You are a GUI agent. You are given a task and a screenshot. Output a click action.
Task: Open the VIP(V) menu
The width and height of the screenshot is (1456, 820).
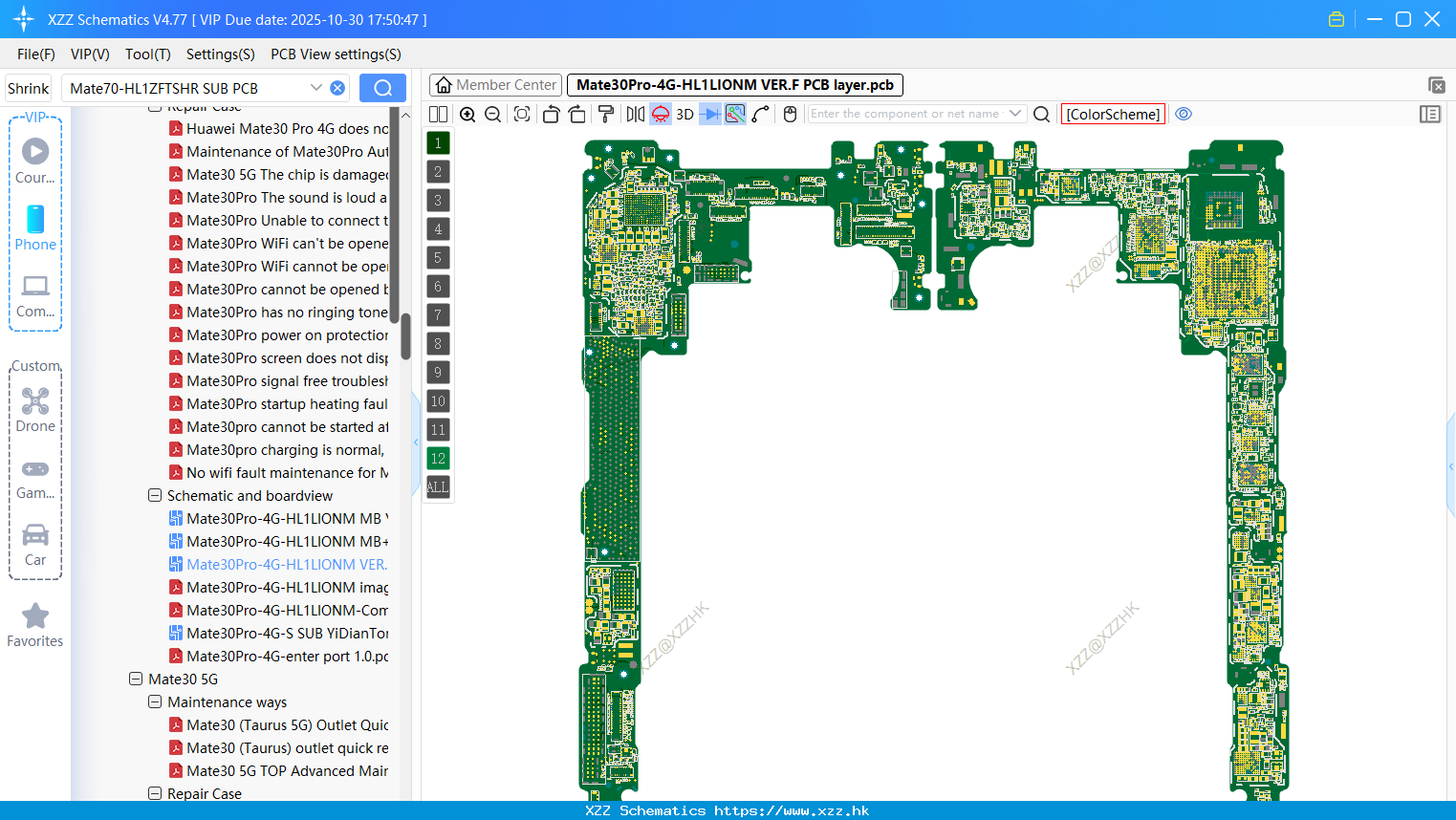coord(90,54)
